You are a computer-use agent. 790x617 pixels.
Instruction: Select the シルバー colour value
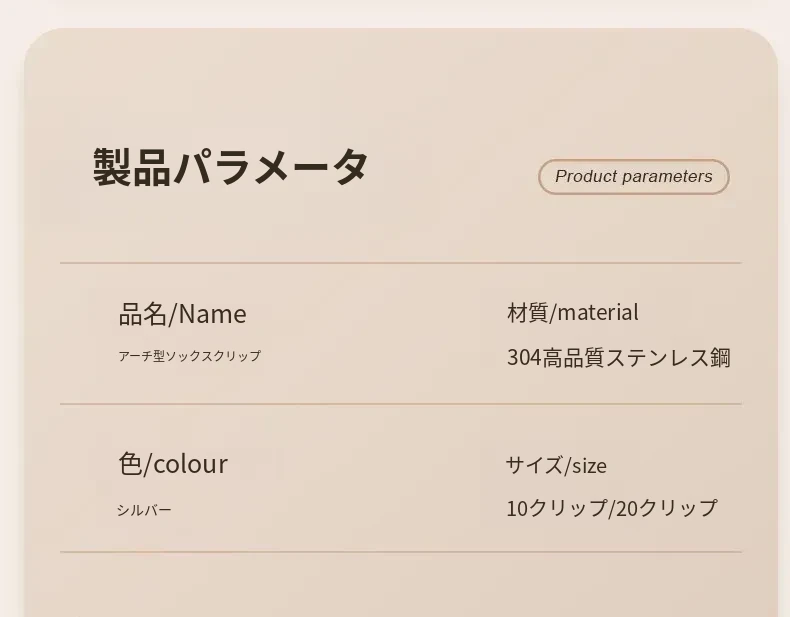144,510
